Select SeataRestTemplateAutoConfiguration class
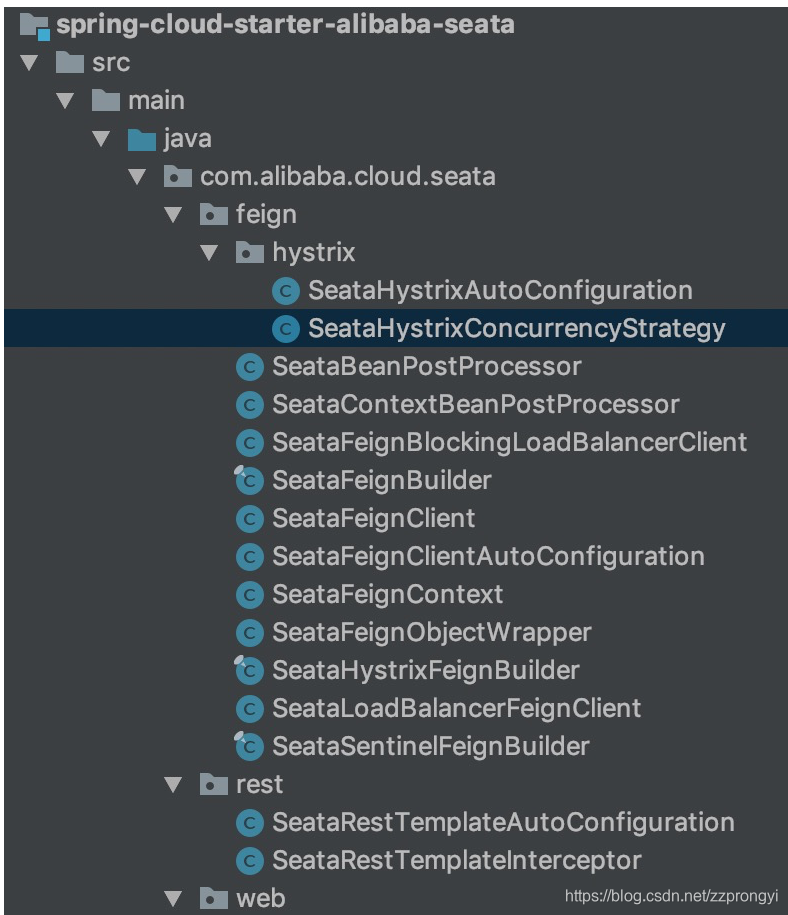The width and height of the screenshot is (788, 915). point(503,823)
